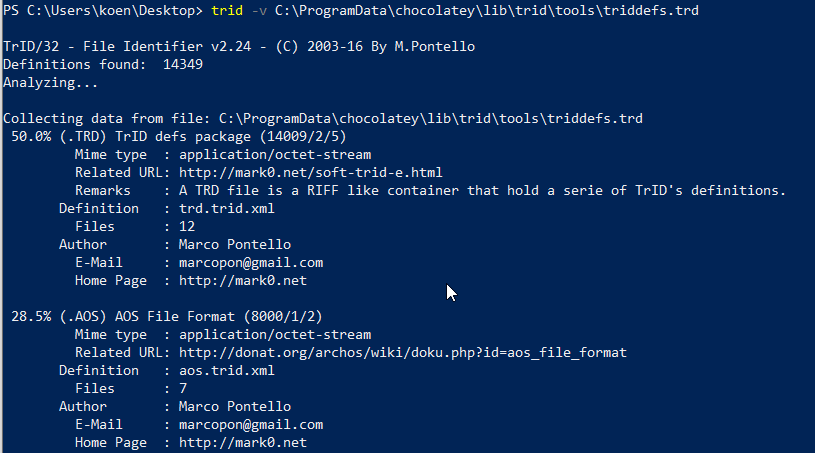
Task: Click the trd.trid.xml definition filename
Action: click(x=226, y=208)
